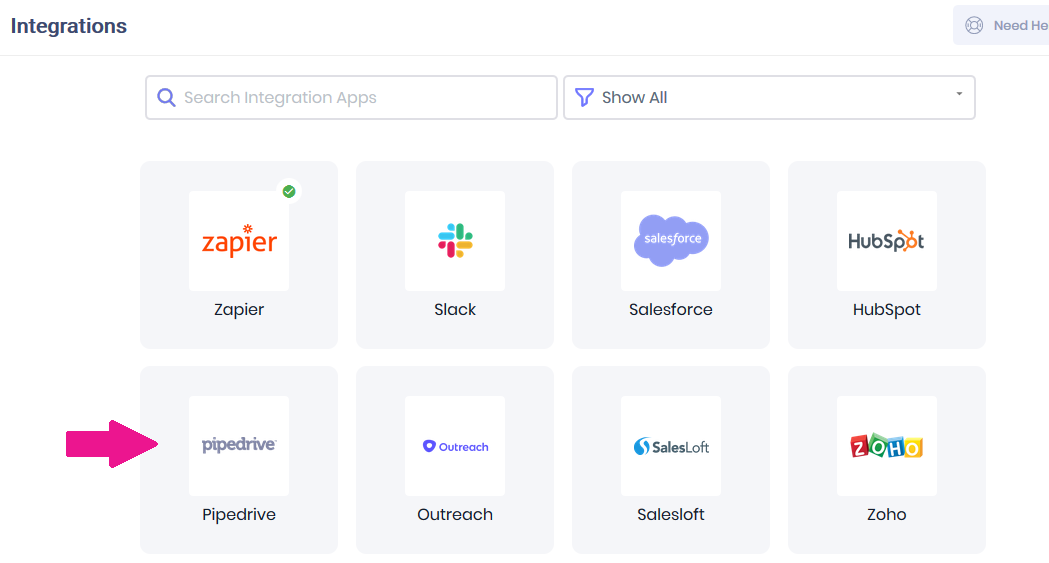Focus the Search Integration Apps field
The width and height of the screenshot is (1049, 563).
(351, 98)
